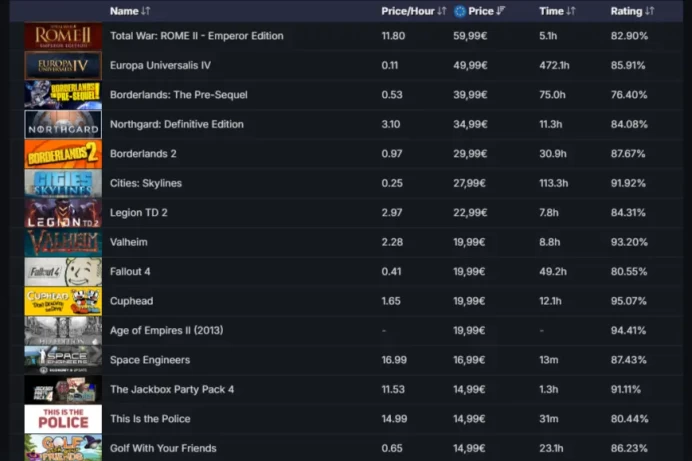Image resolution: width=692 pixels, height=461 pixels.
Task: Click the Price column header text
Action: [x=481, y=11]
